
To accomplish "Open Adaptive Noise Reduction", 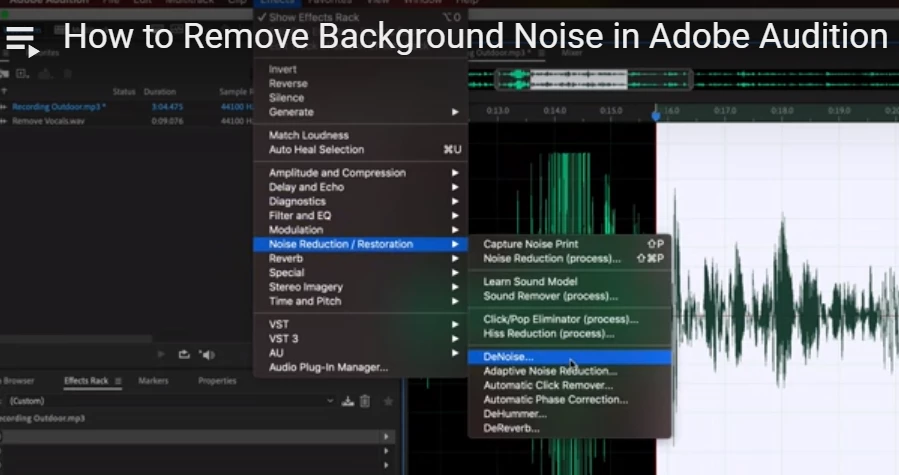I will pos(570,371).
